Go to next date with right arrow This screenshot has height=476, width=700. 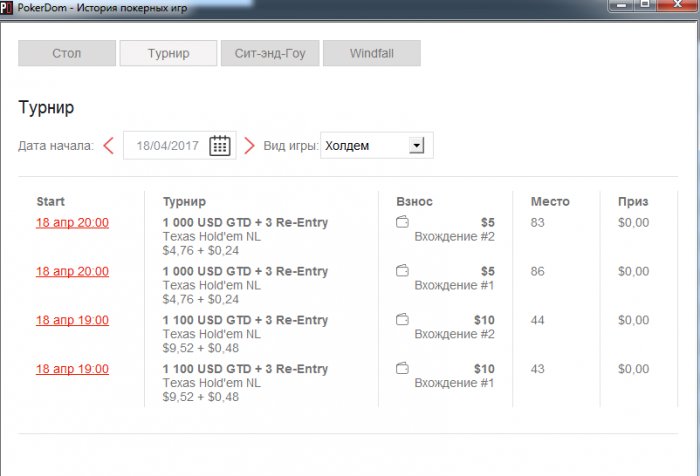click(249, 146)
